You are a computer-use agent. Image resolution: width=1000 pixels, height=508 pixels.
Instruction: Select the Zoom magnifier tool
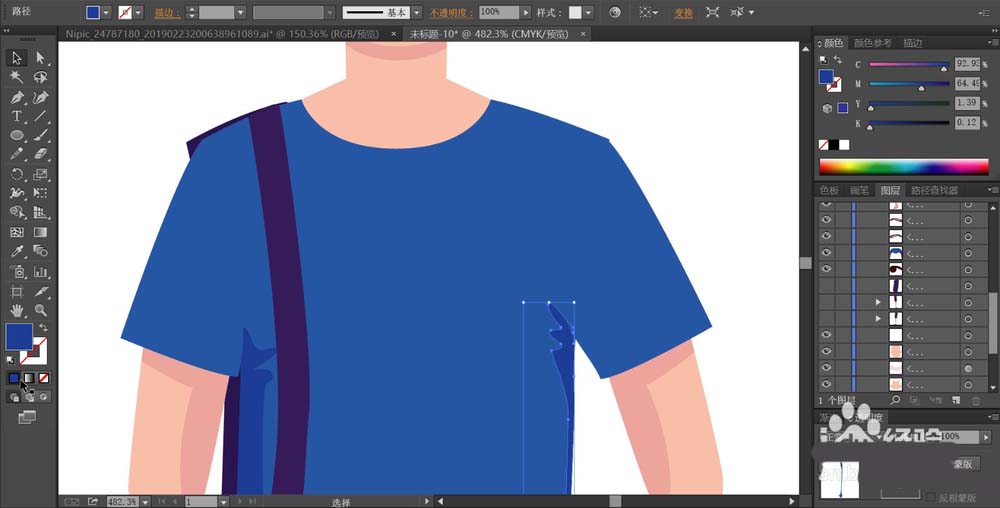point(40,310)
